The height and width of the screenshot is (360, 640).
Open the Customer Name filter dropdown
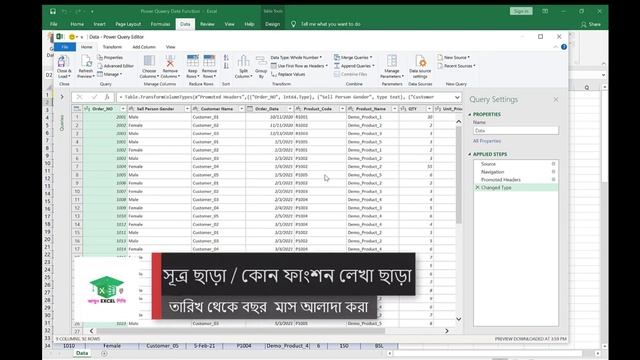point(241,109)
